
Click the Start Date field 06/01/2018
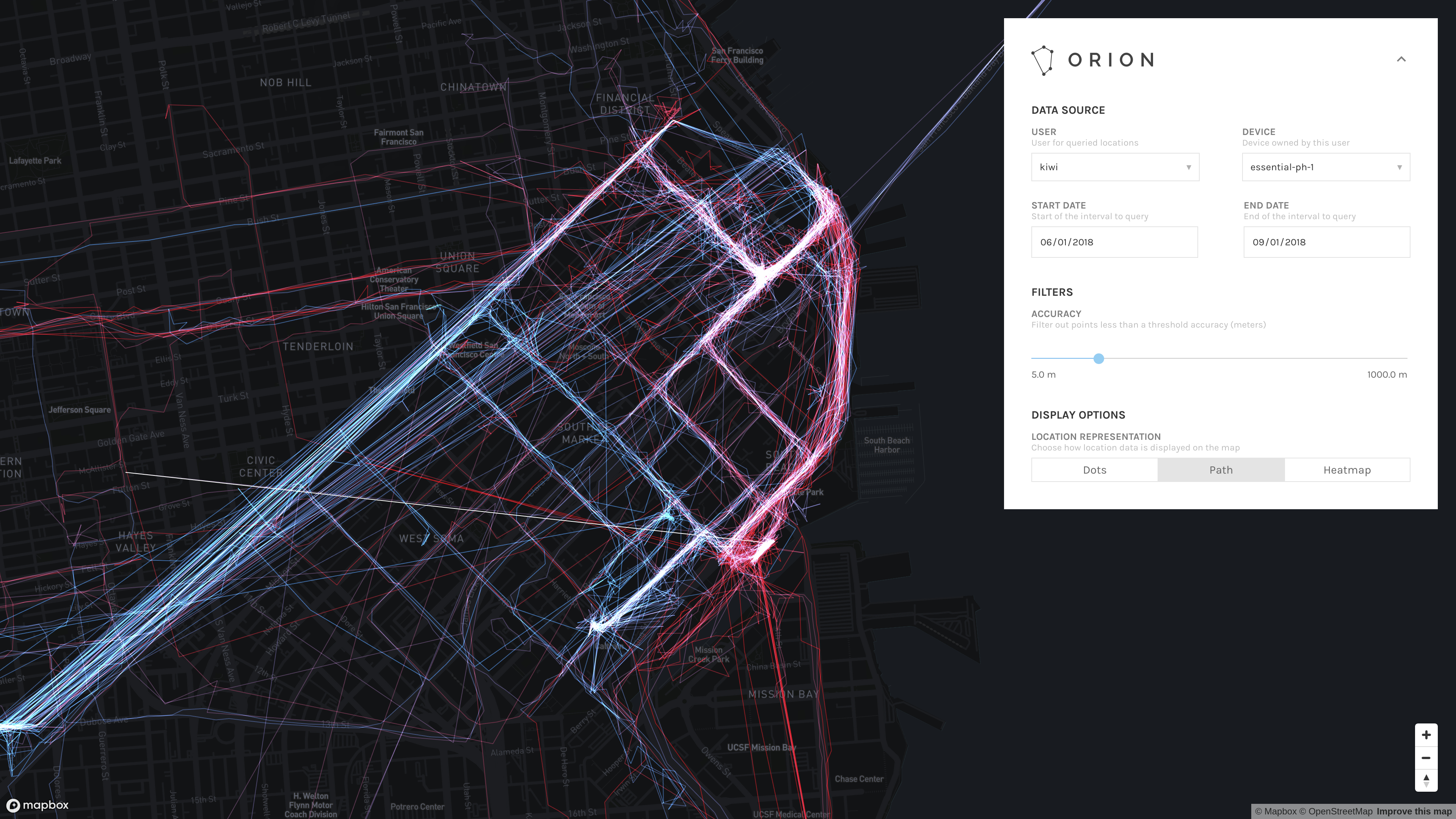1114,243
